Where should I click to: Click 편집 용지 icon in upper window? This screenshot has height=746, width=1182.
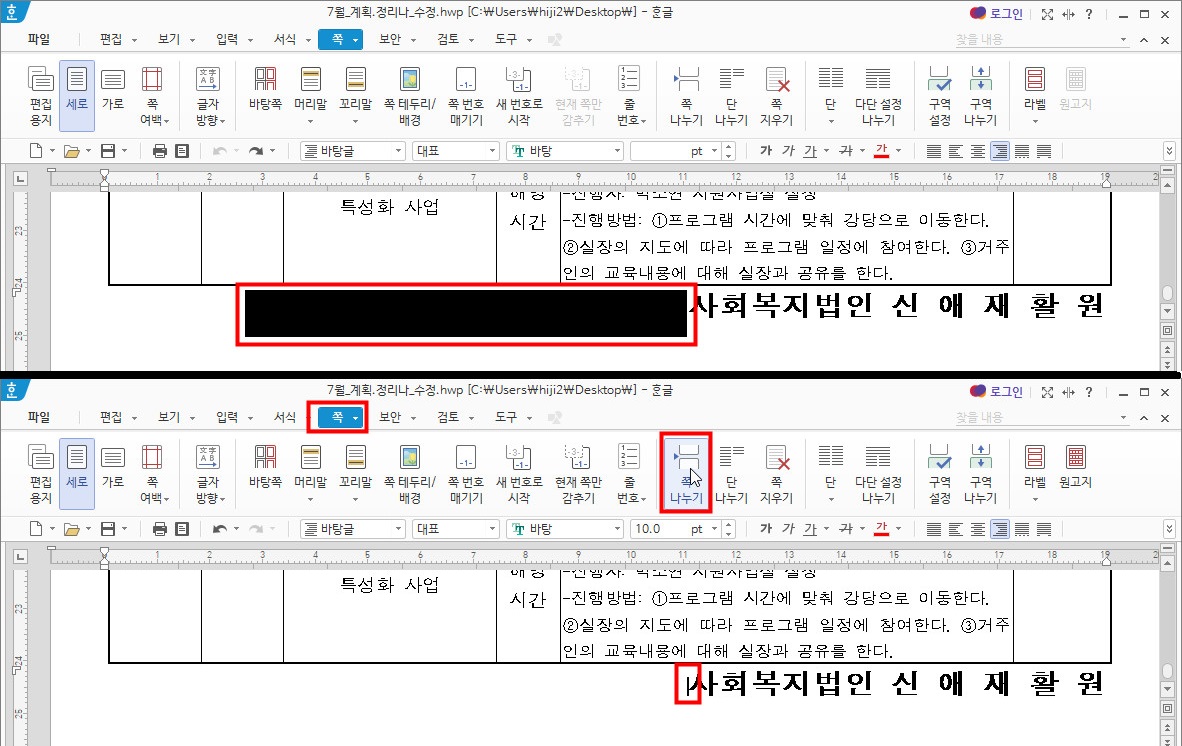[x=41, y=96]
